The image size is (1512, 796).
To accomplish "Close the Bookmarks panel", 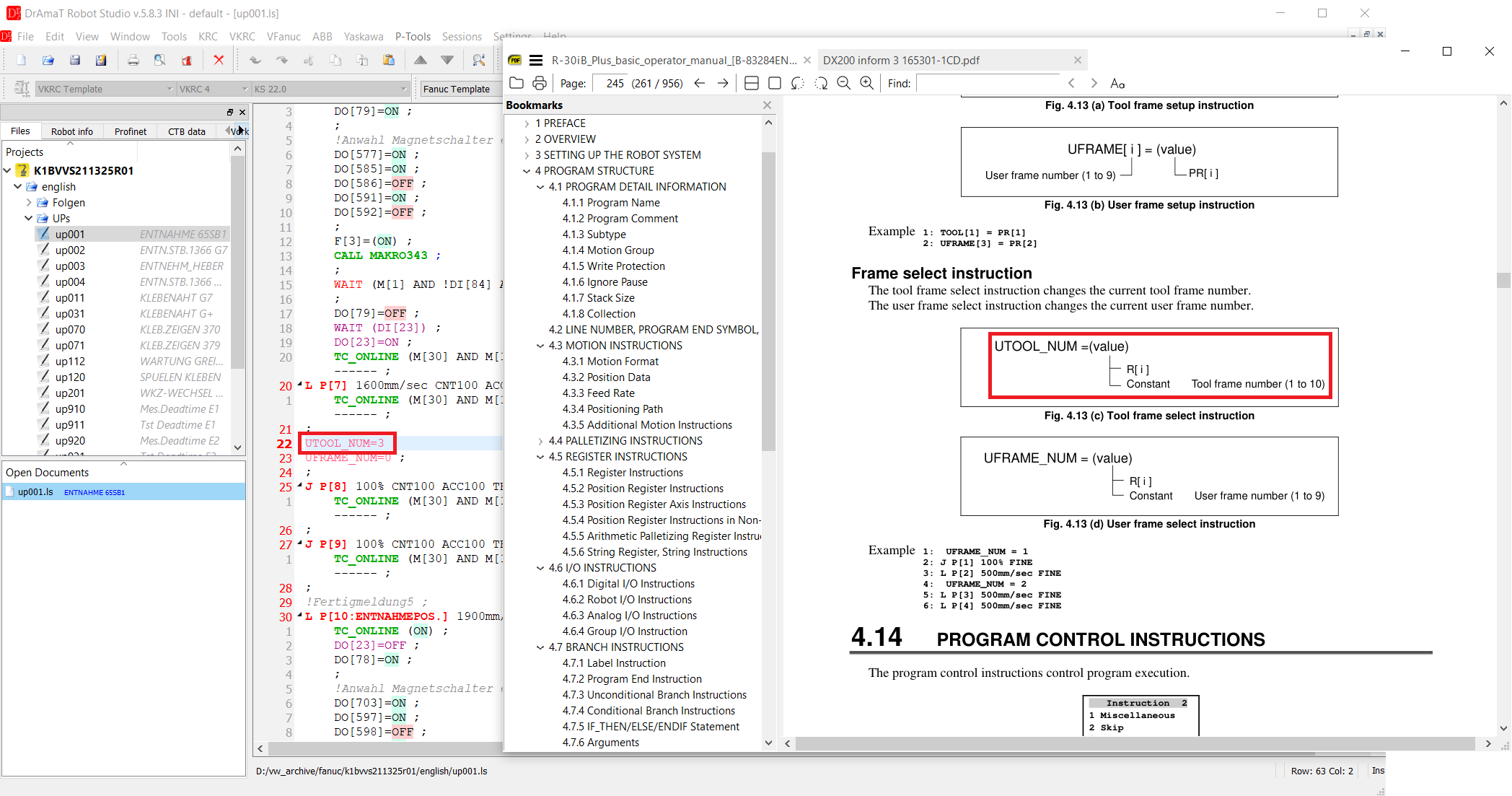I will tap(767, 105).
